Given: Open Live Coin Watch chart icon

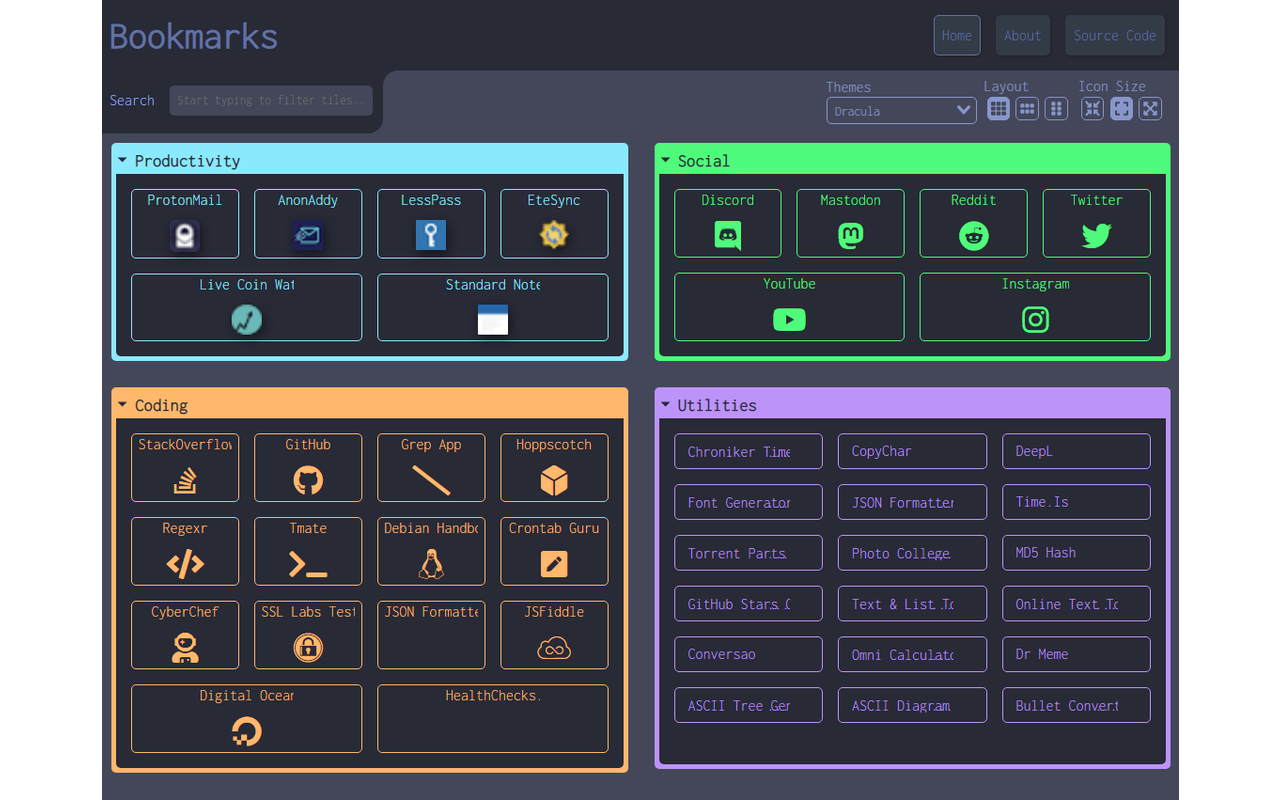Looking at the screenshot, I should (246, 319).
